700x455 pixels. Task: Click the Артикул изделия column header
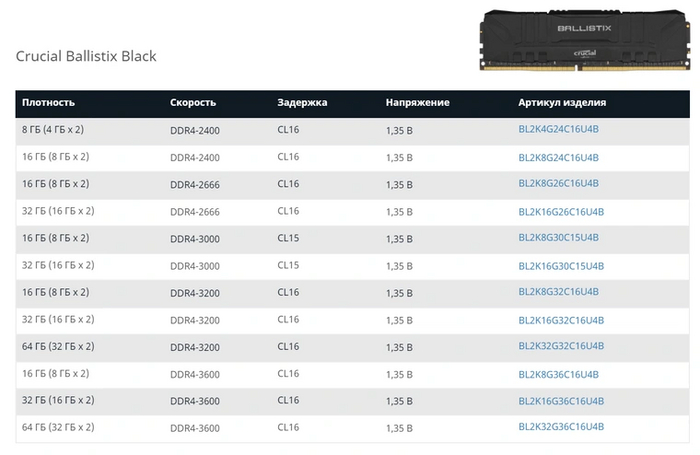pyautogui.click(x=562, y=103)
